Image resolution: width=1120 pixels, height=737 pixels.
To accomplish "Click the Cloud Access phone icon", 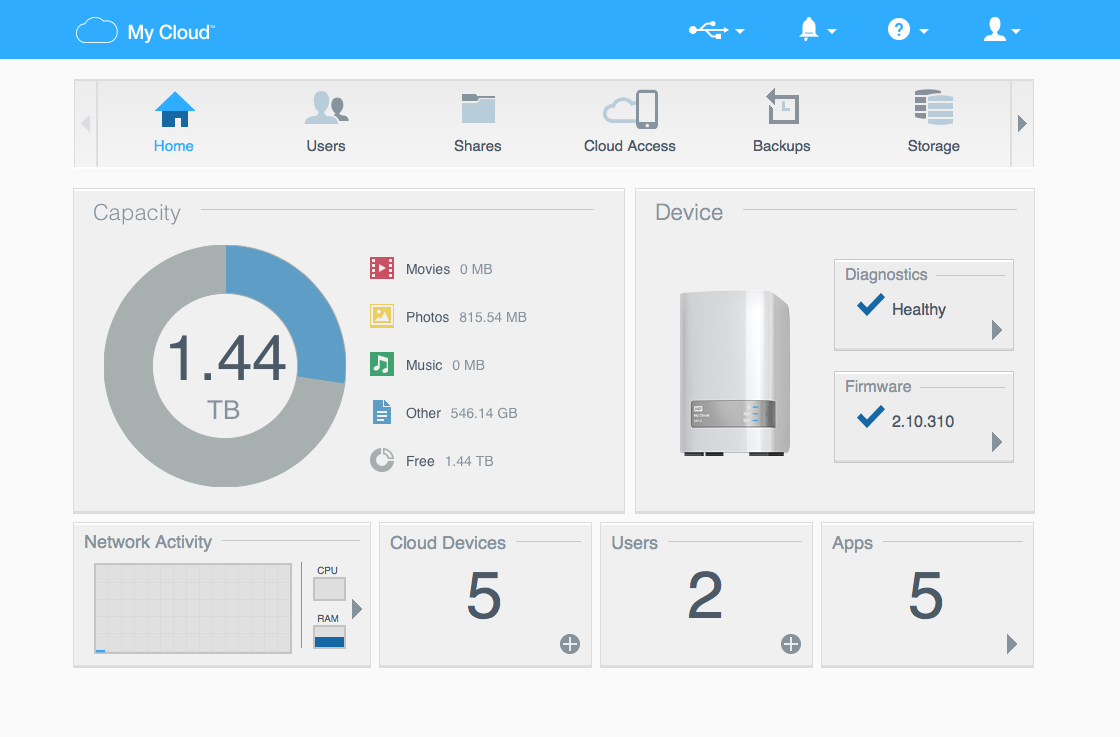I will click(x=631, y=109).
